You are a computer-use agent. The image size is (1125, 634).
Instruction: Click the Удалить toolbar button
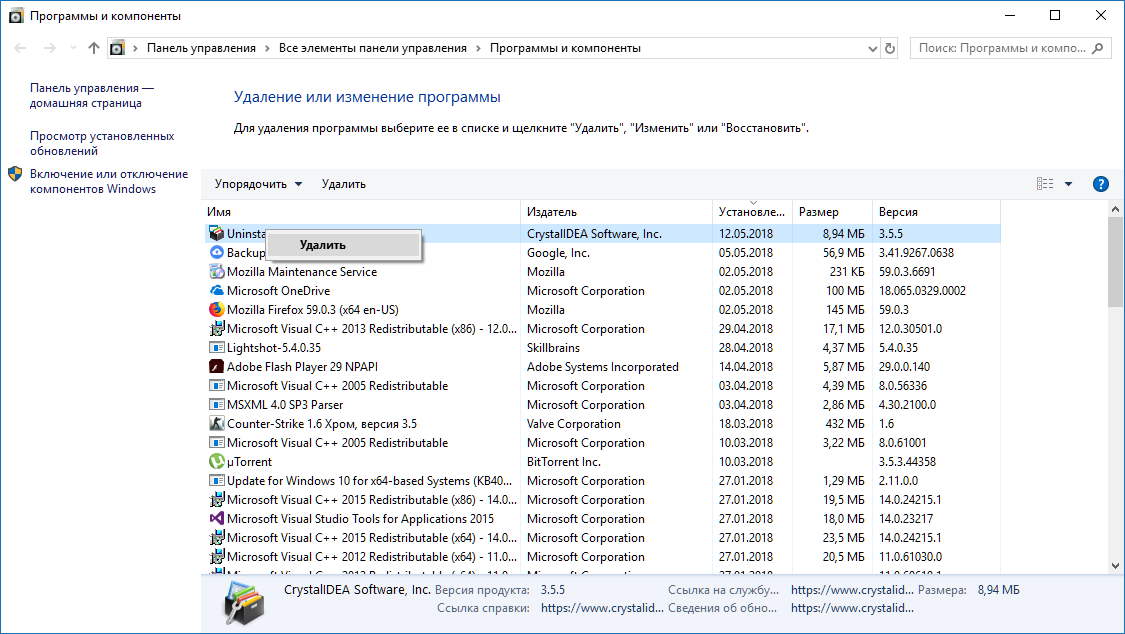344,184
